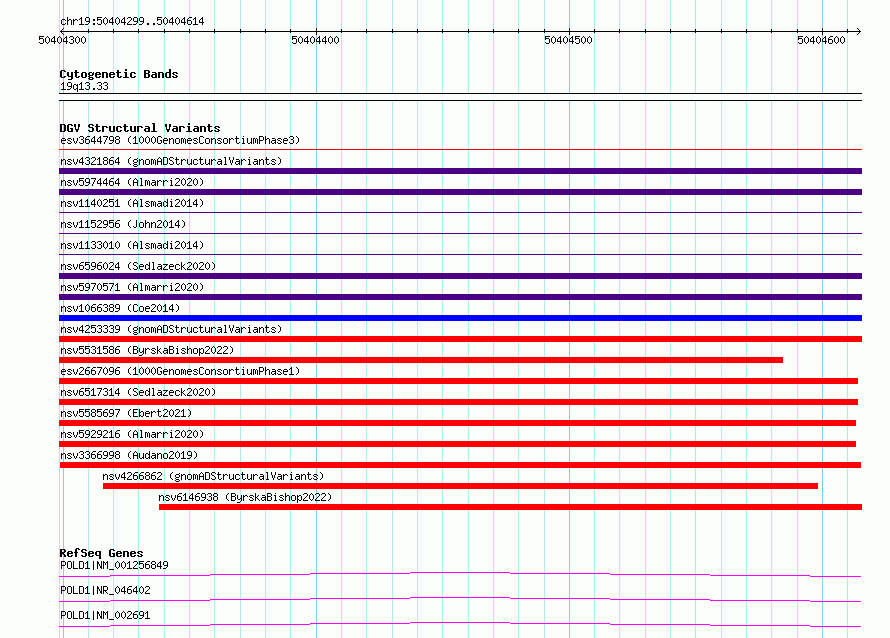Select nsv6146938 (ByrskaBishop2022) label

tap(245, 497)
